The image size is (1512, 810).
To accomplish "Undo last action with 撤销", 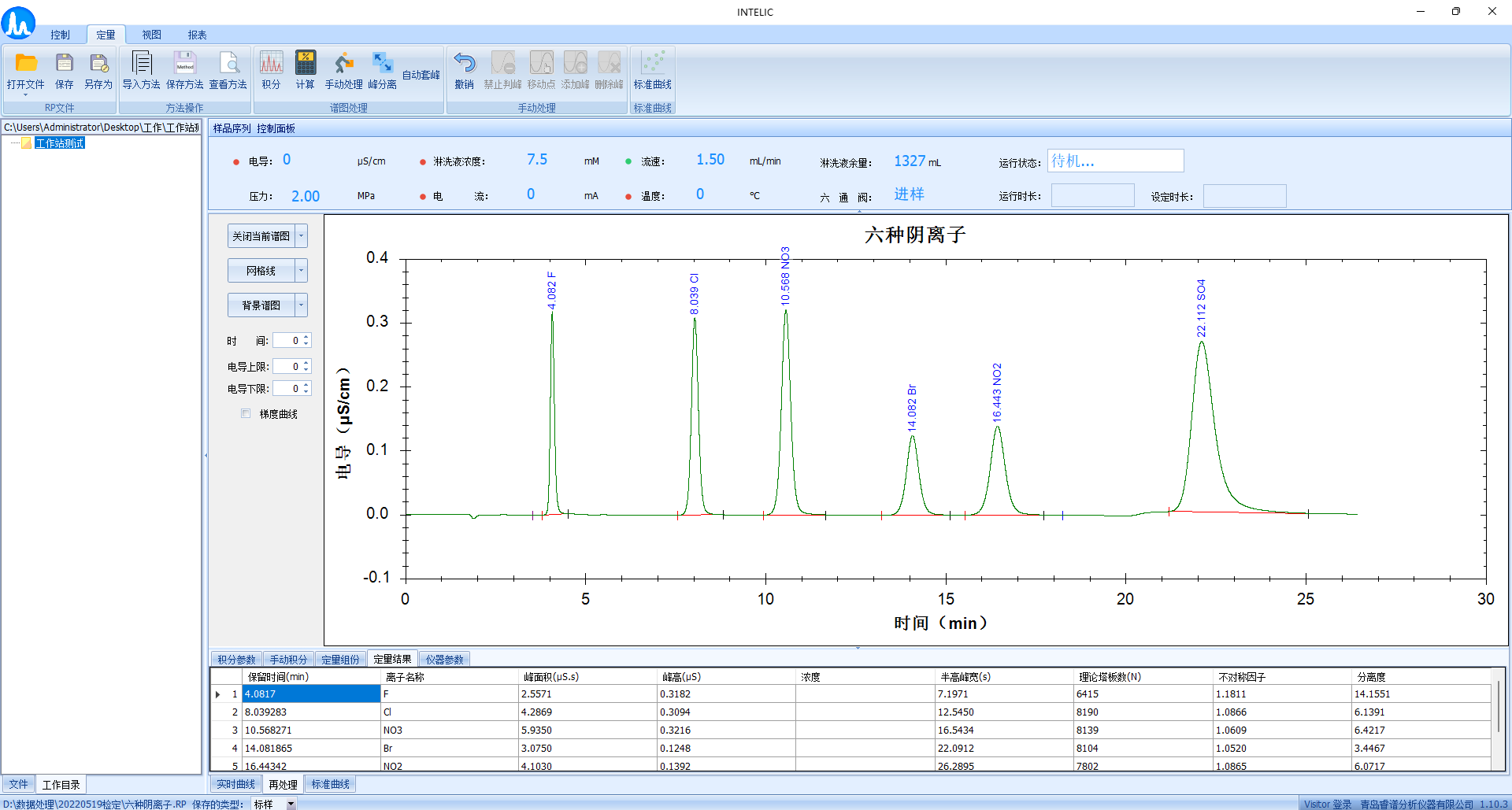I will pyautogui.click(x=465, y=72).
